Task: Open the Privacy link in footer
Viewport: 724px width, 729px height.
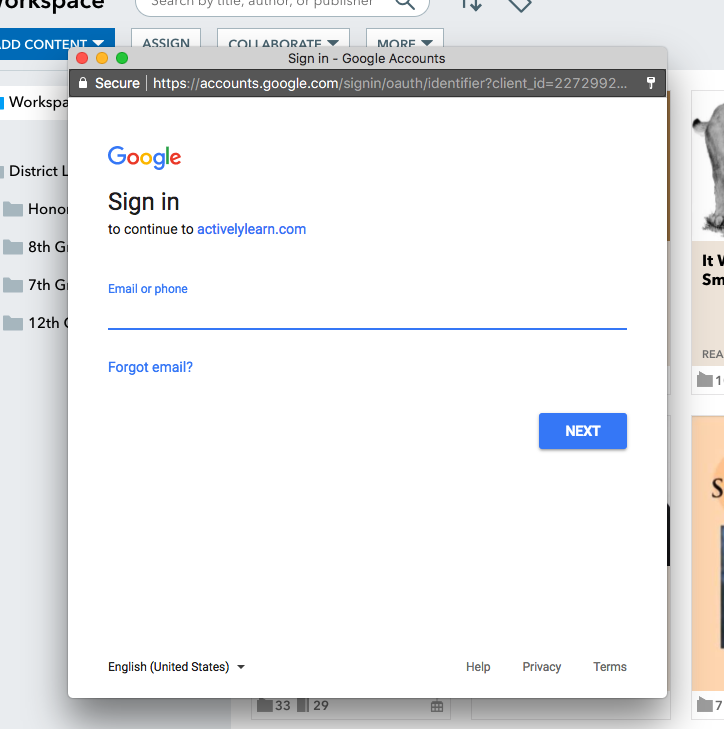Action: (x=542, y=667)
